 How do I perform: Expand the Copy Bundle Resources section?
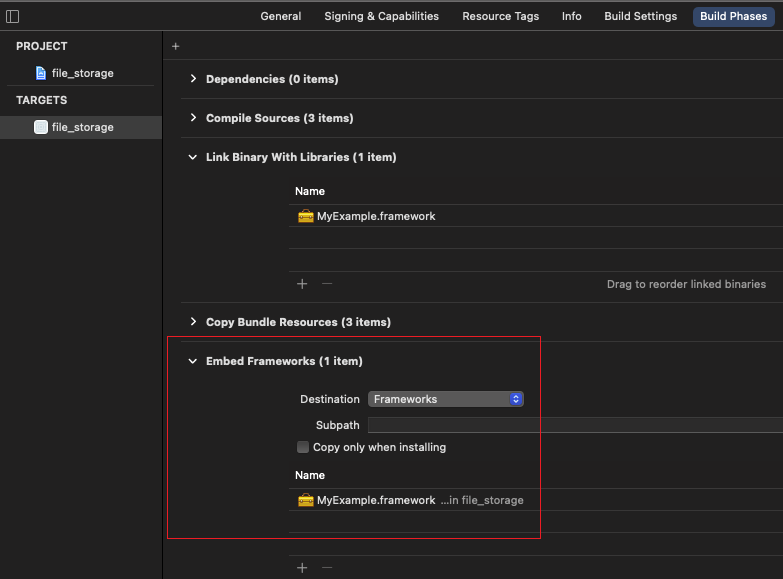click(193, 322)
